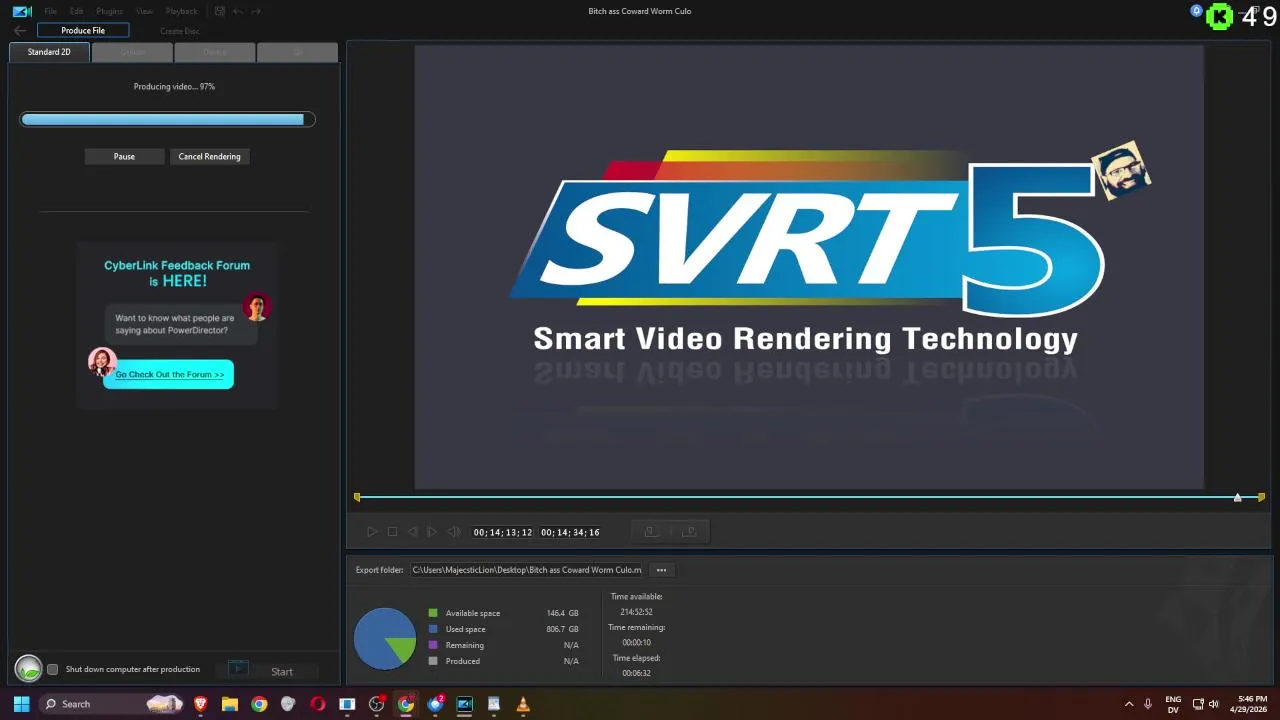Click the PowerDirector logo icon

coord(22,11)
